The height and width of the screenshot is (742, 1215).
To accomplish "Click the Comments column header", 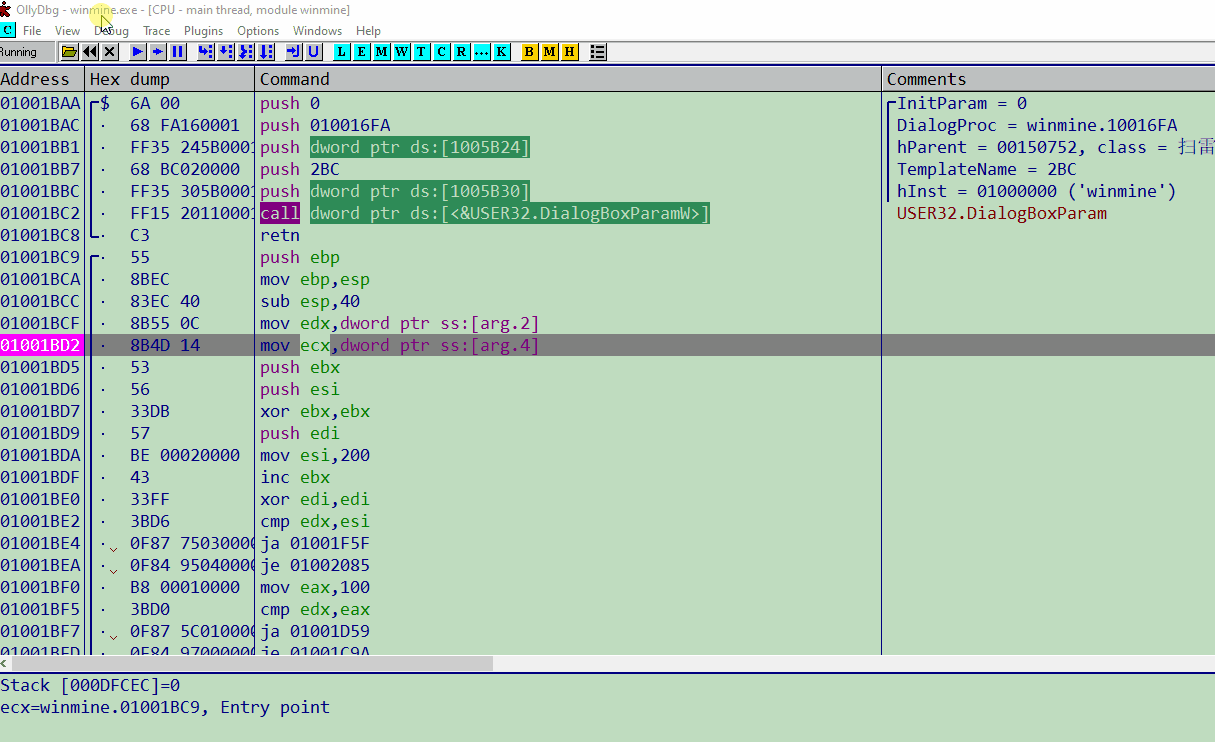I will pos(1049,79).
